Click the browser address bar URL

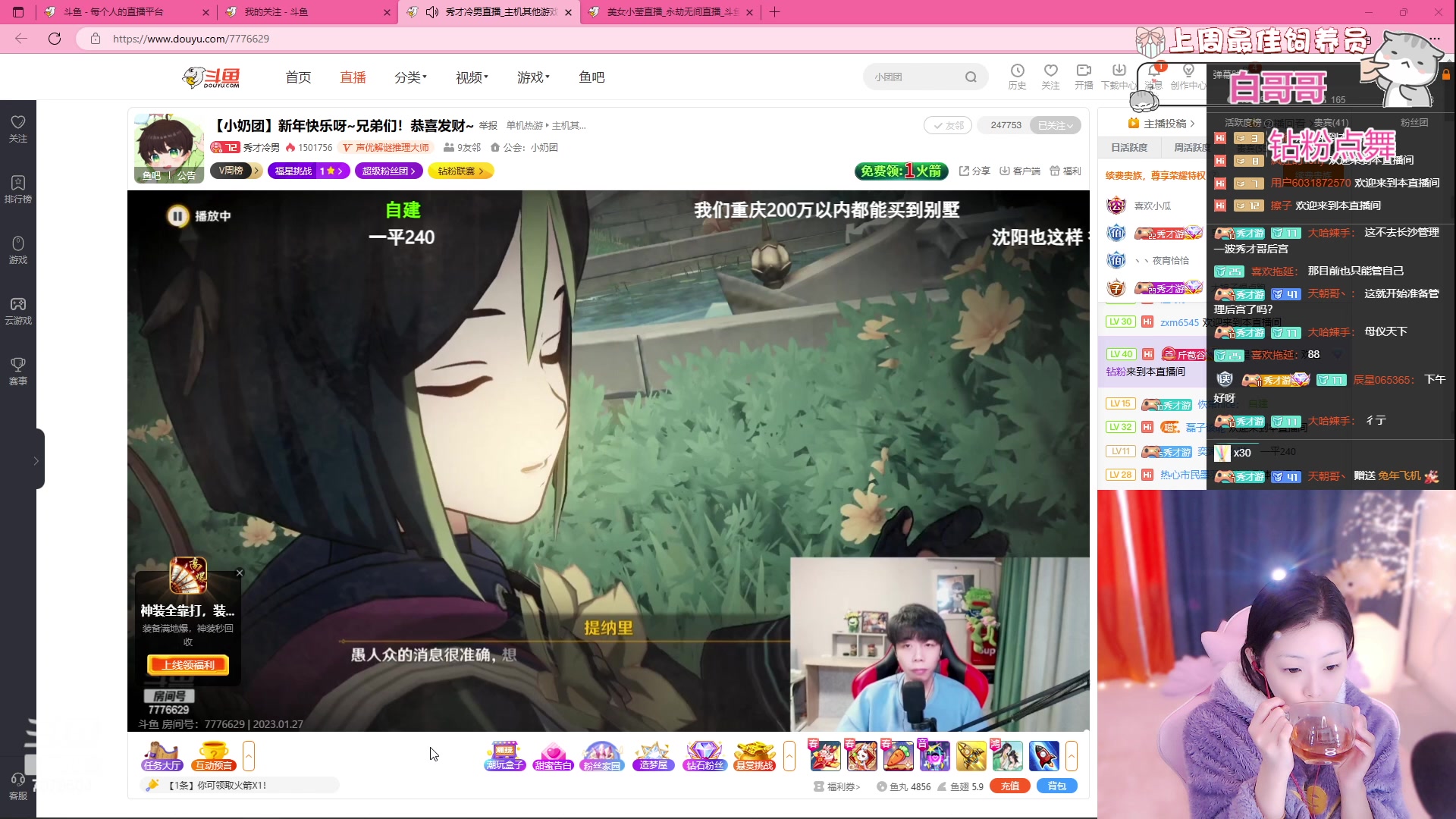point(191,39)
